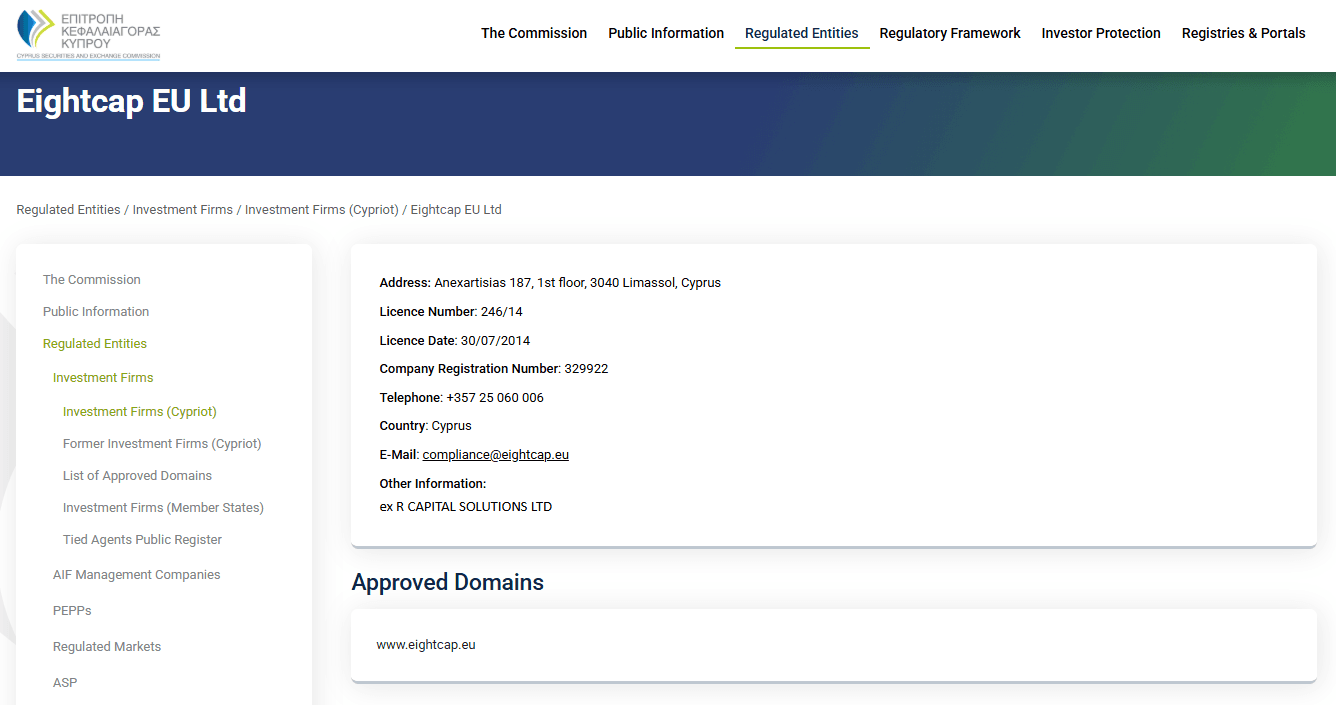1336x705 pixels.
Task: Click the www.eightcap.eu approved domain
Action: 426,645
